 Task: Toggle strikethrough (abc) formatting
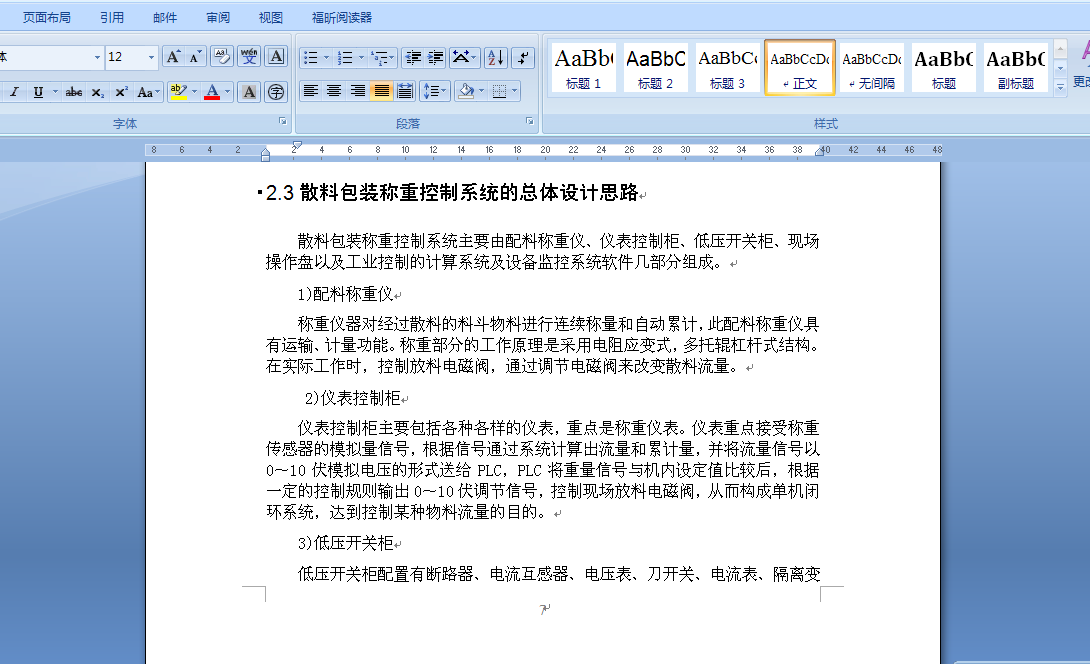click(x=74, y=92)
